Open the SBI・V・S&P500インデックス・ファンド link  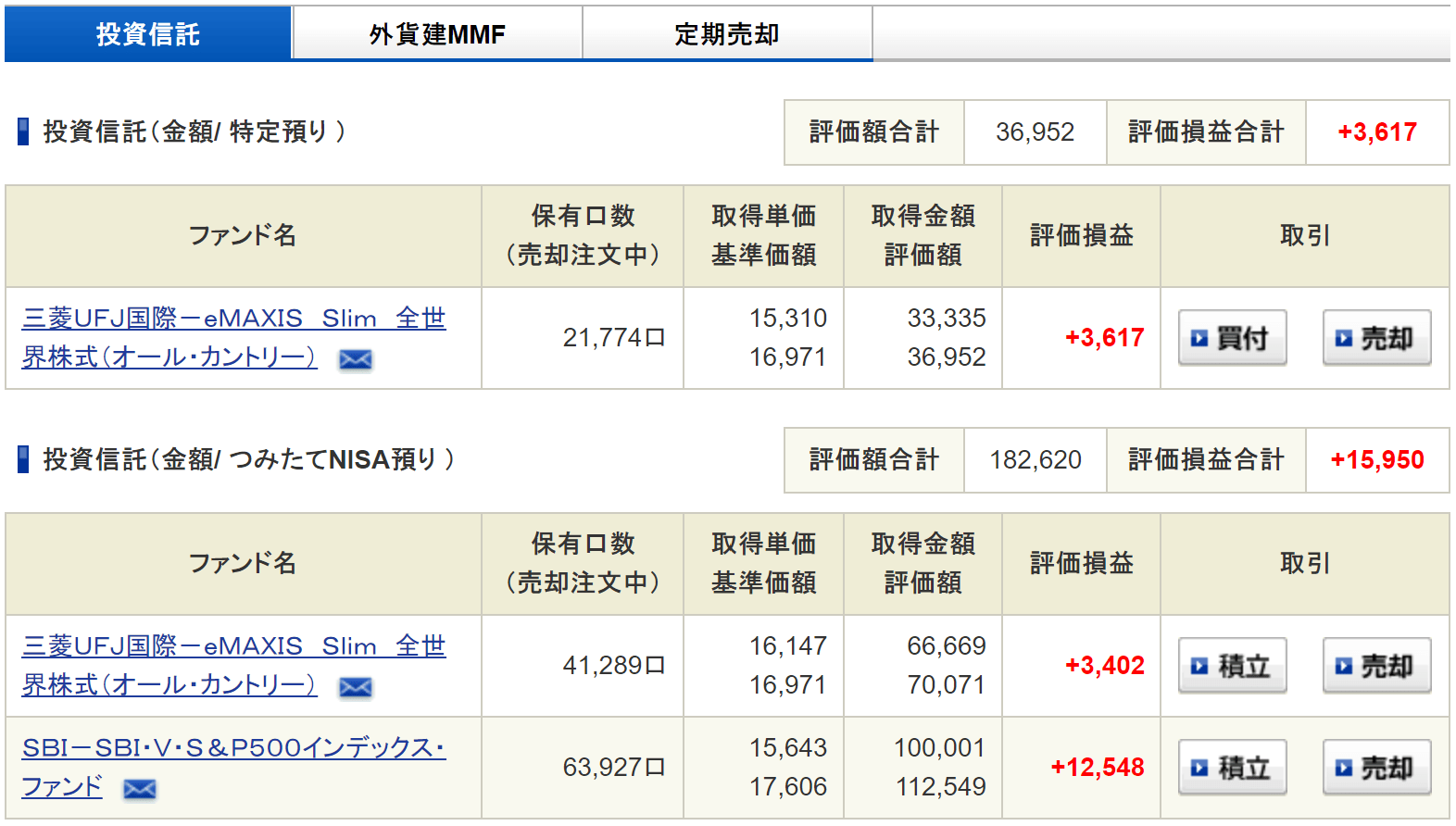tap(233, 768)
